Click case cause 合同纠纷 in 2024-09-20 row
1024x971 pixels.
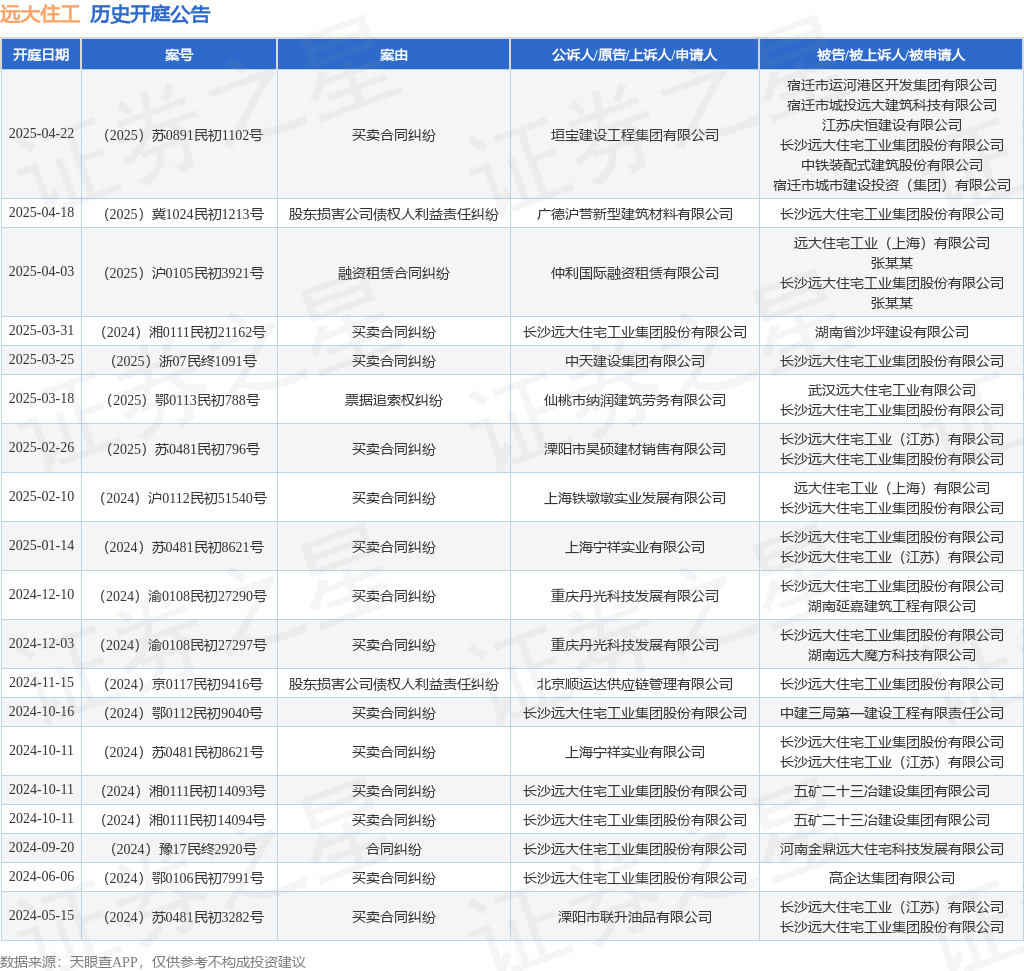[x=394, y=849]
